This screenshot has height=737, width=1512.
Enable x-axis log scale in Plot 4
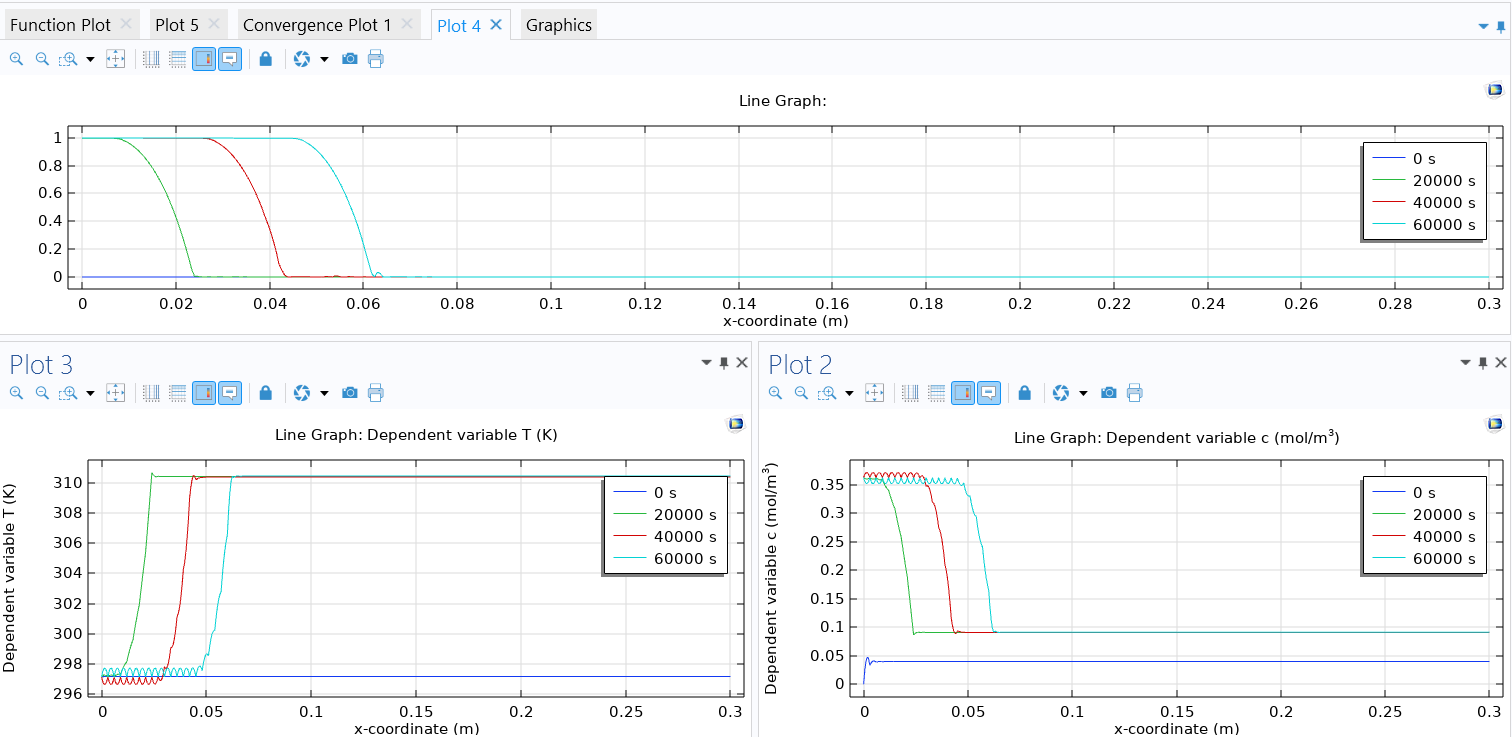pyautogui.click(x=151, y=59)
